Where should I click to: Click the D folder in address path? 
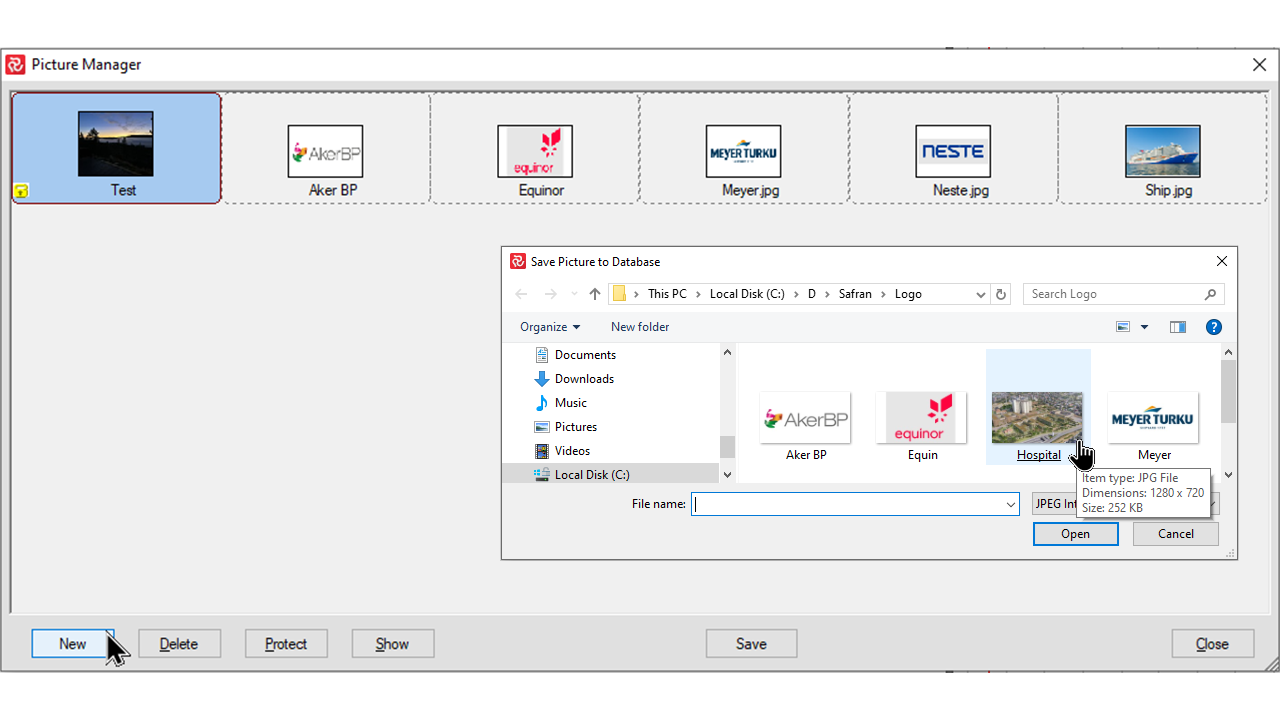coord(812,294)
